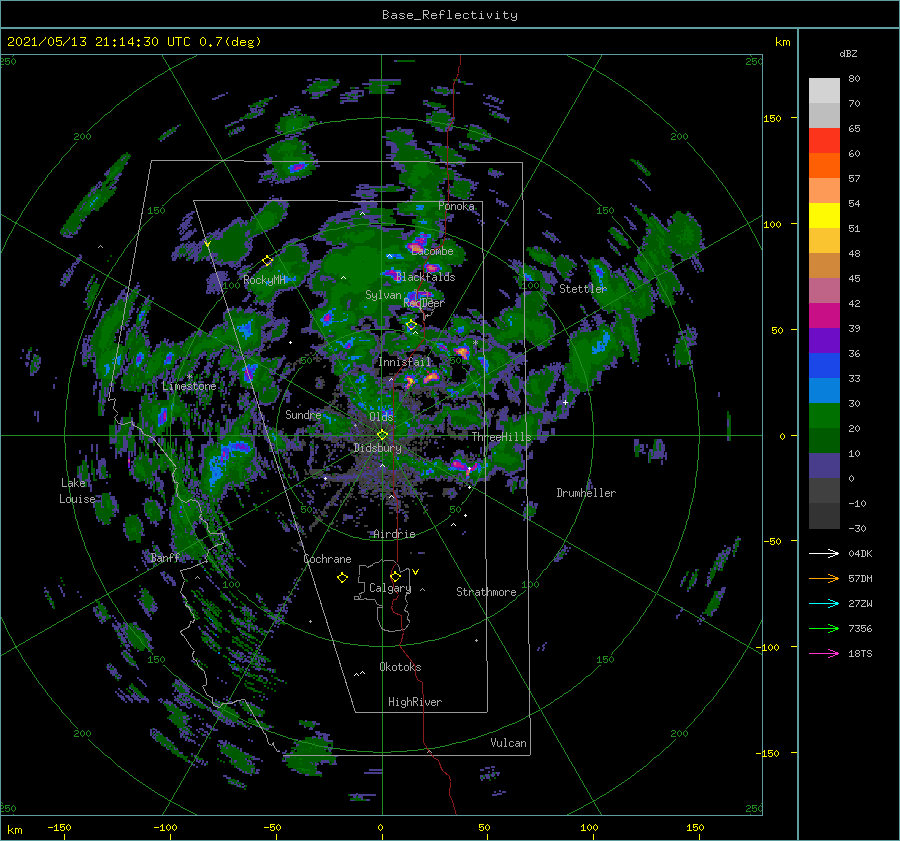
Task: Click the Ponoka city label
Action: pyautogui.click(x=456, y=206)
